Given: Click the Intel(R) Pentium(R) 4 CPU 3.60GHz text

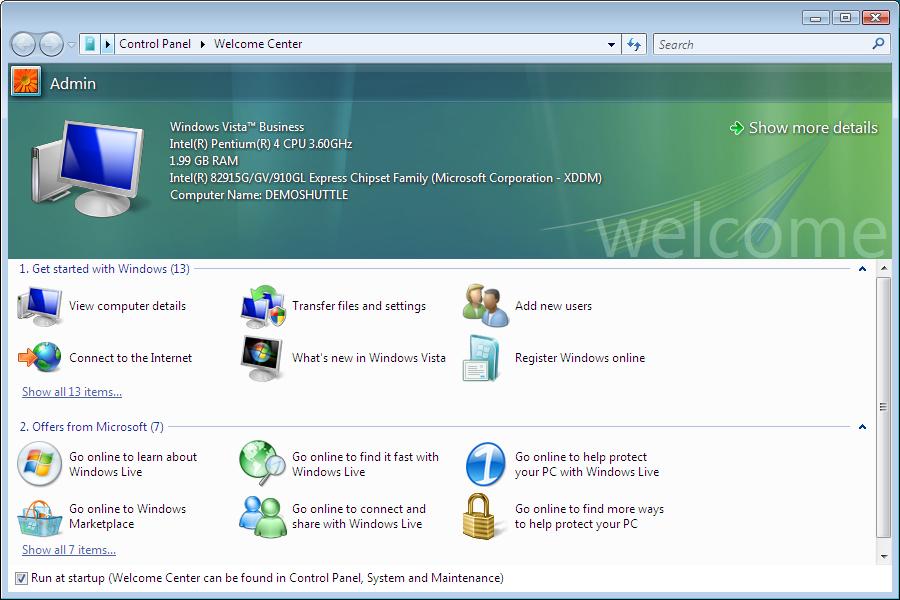Looking at the screenshot, I should (261, 144).
